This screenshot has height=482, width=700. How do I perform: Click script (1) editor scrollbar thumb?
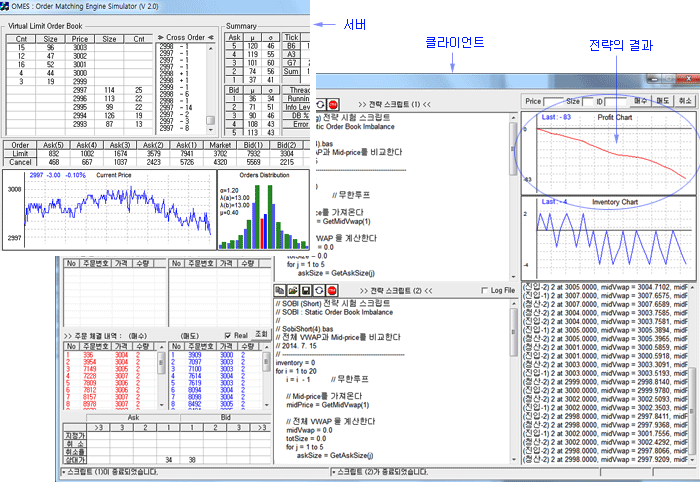[x=513, y=149]
